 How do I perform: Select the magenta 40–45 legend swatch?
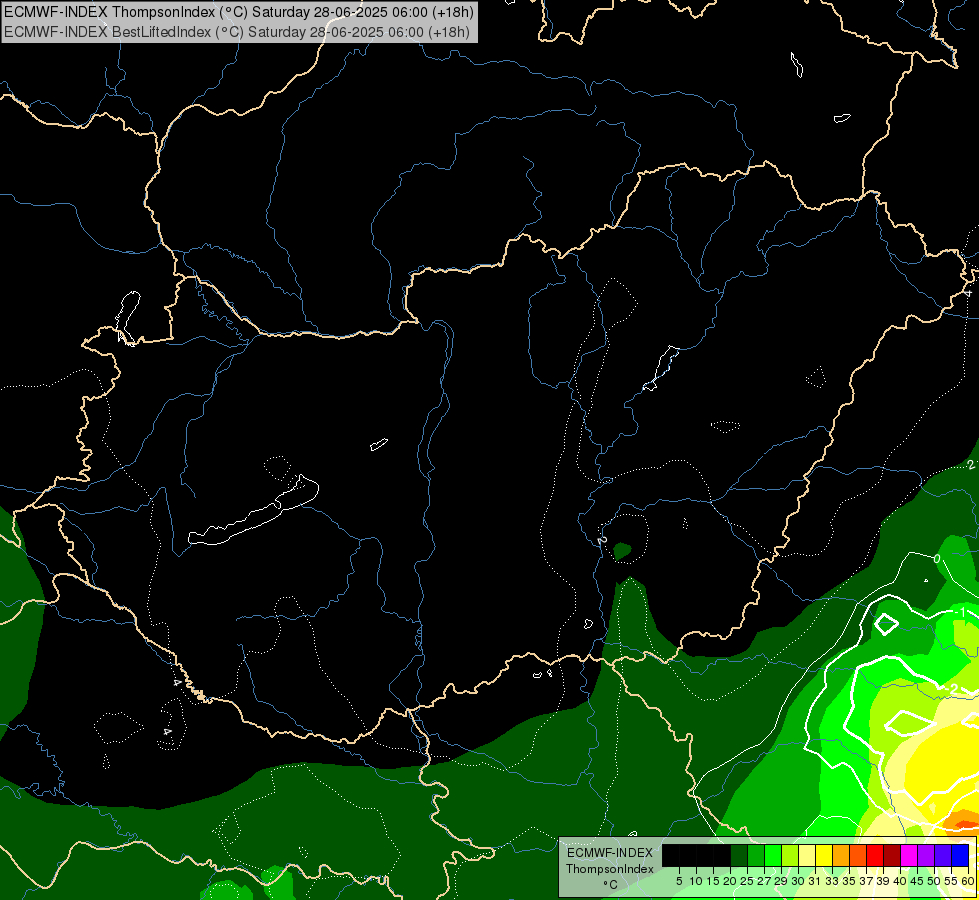pos(909,856)
